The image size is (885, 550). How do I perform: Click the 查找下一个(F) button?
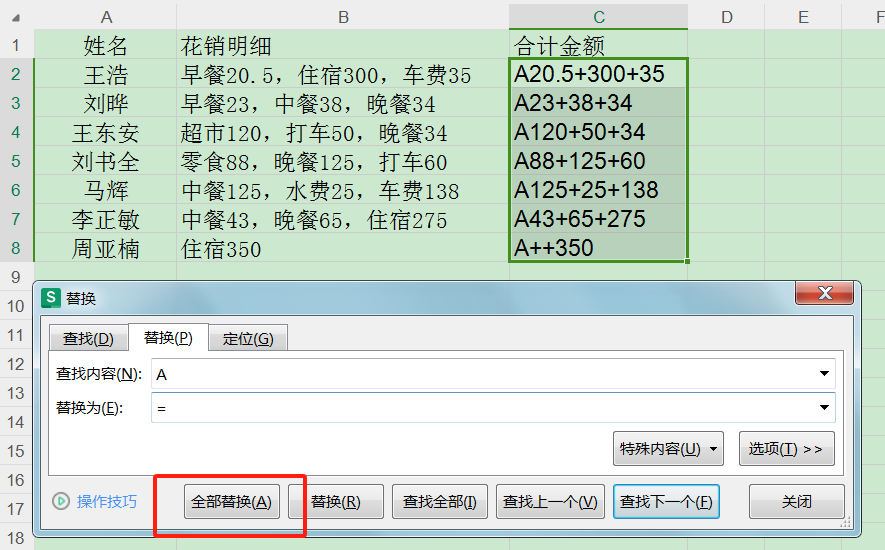(x=666, y=501)
